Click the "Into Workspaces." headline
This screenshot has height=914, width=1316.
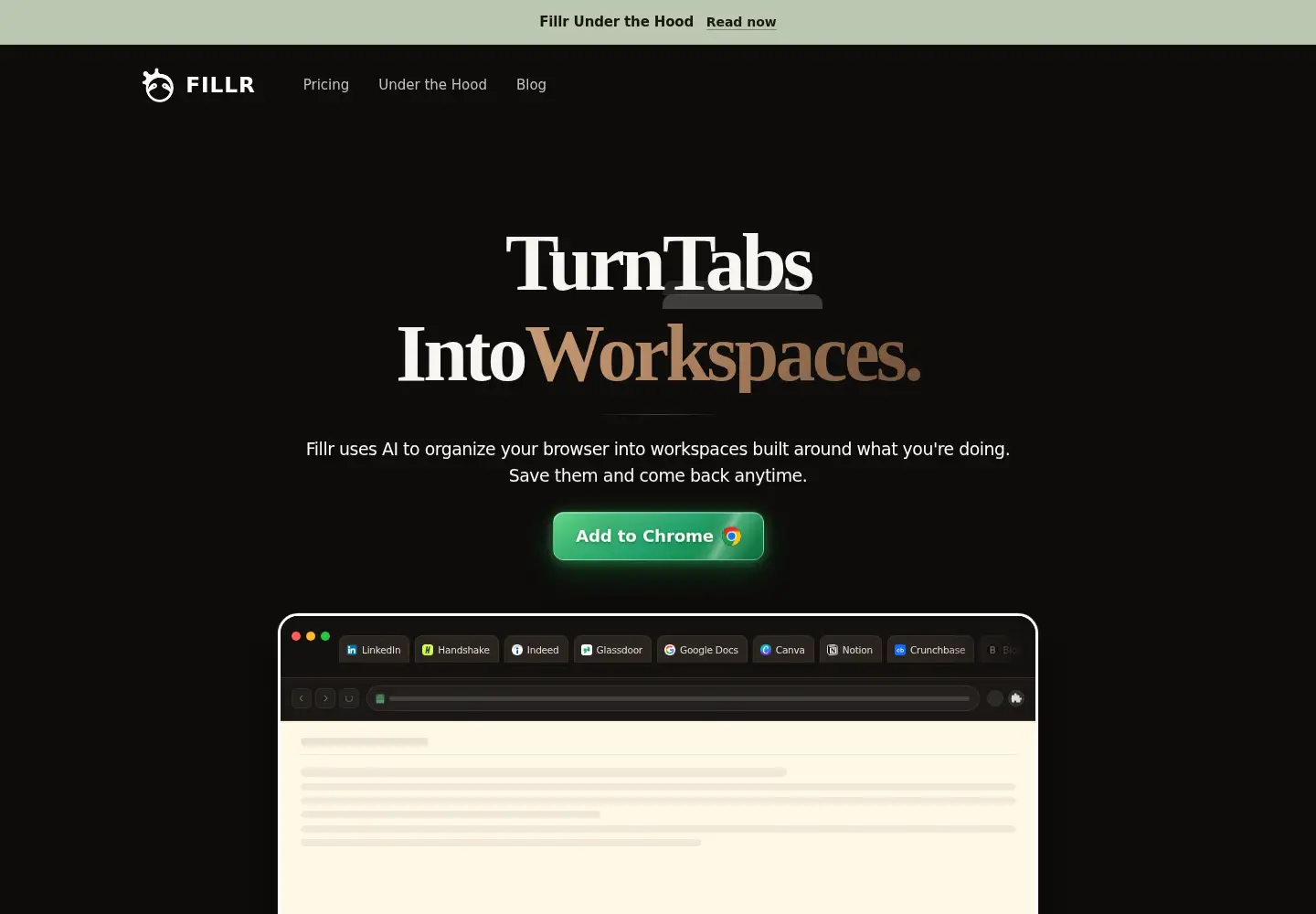coord(658,355)
